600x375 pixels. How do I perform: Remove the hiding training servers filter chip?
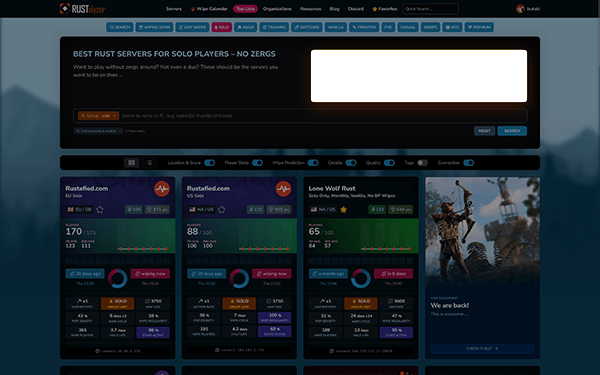point(119,131)
